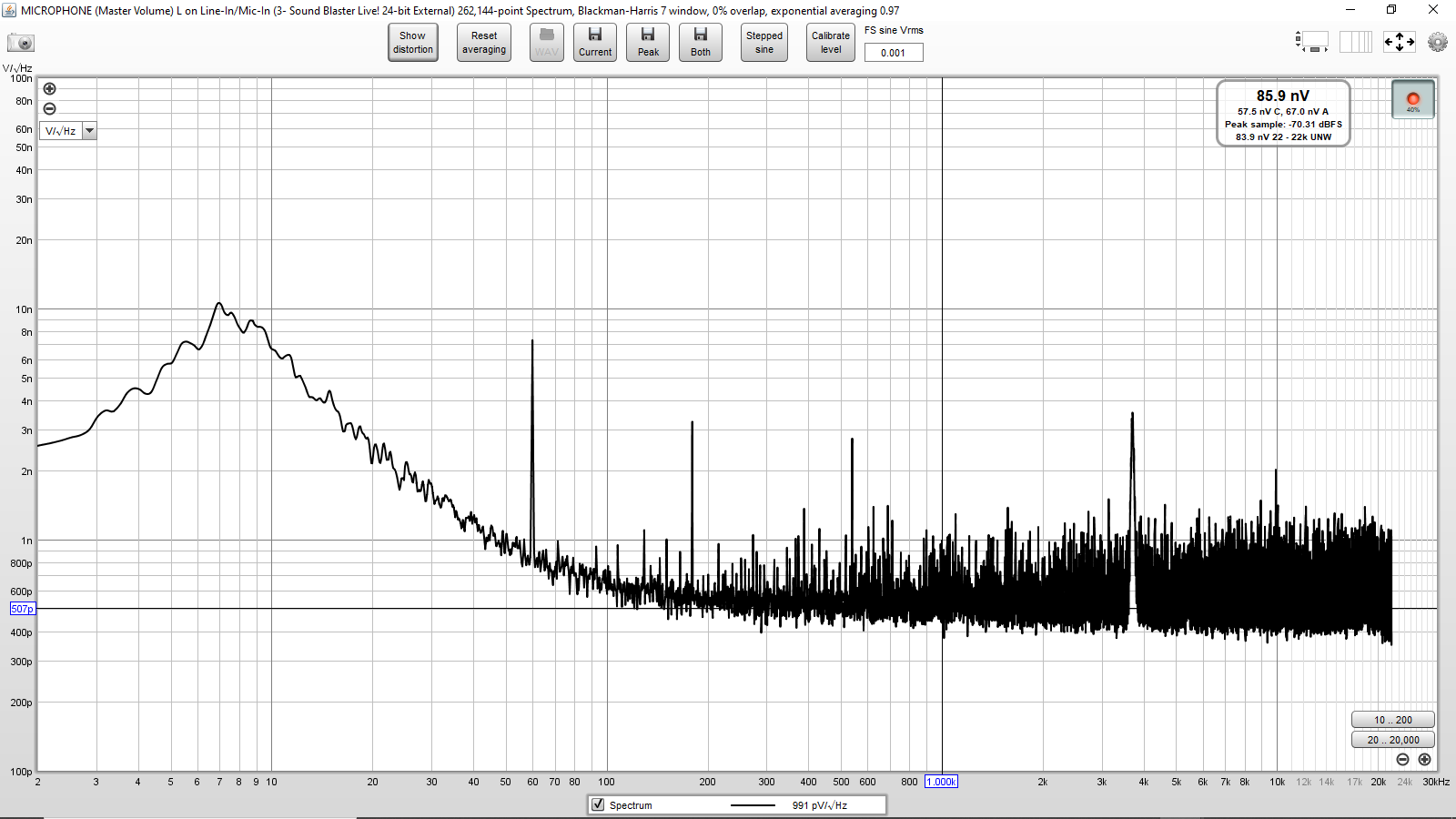Viewport: 1456px width, 819px height.
Task: Click the FS sine Vrms input field
Action: click(x=894, y=53)
